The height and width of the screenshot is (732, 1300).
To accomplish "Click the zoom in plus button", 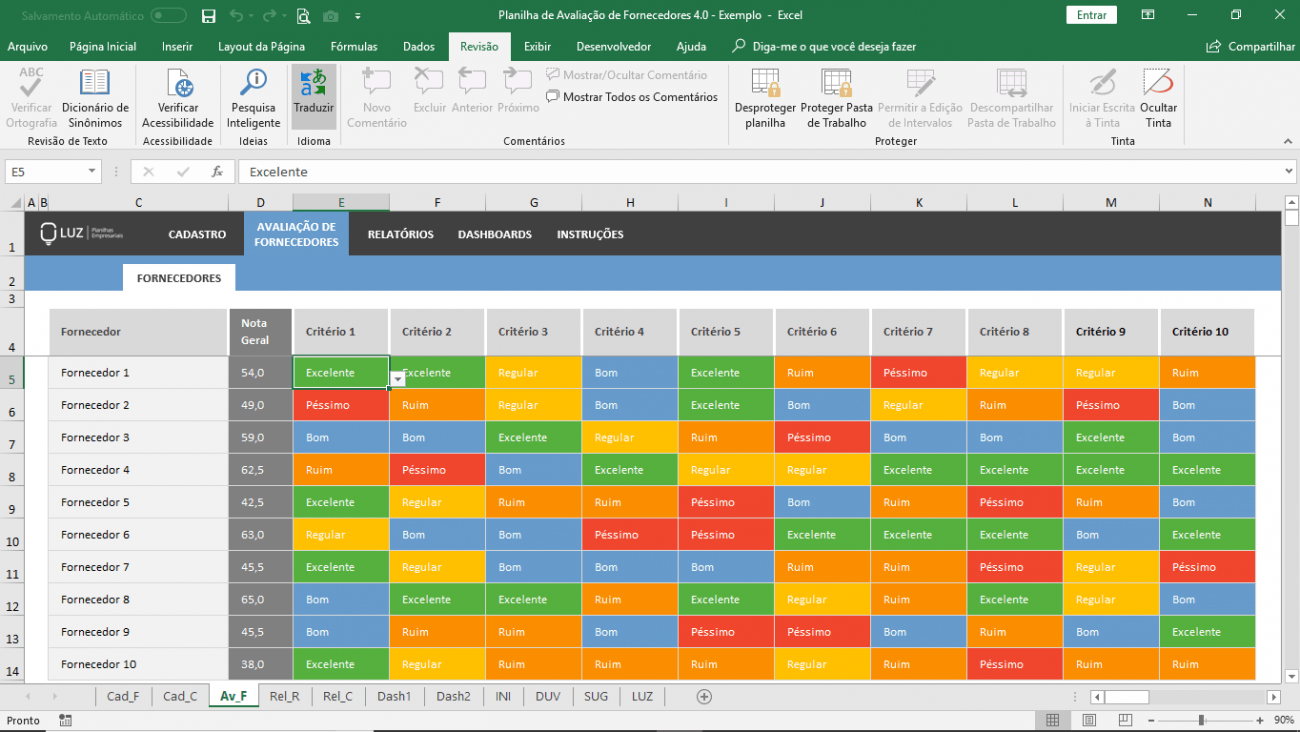I will click(1258, 720).
